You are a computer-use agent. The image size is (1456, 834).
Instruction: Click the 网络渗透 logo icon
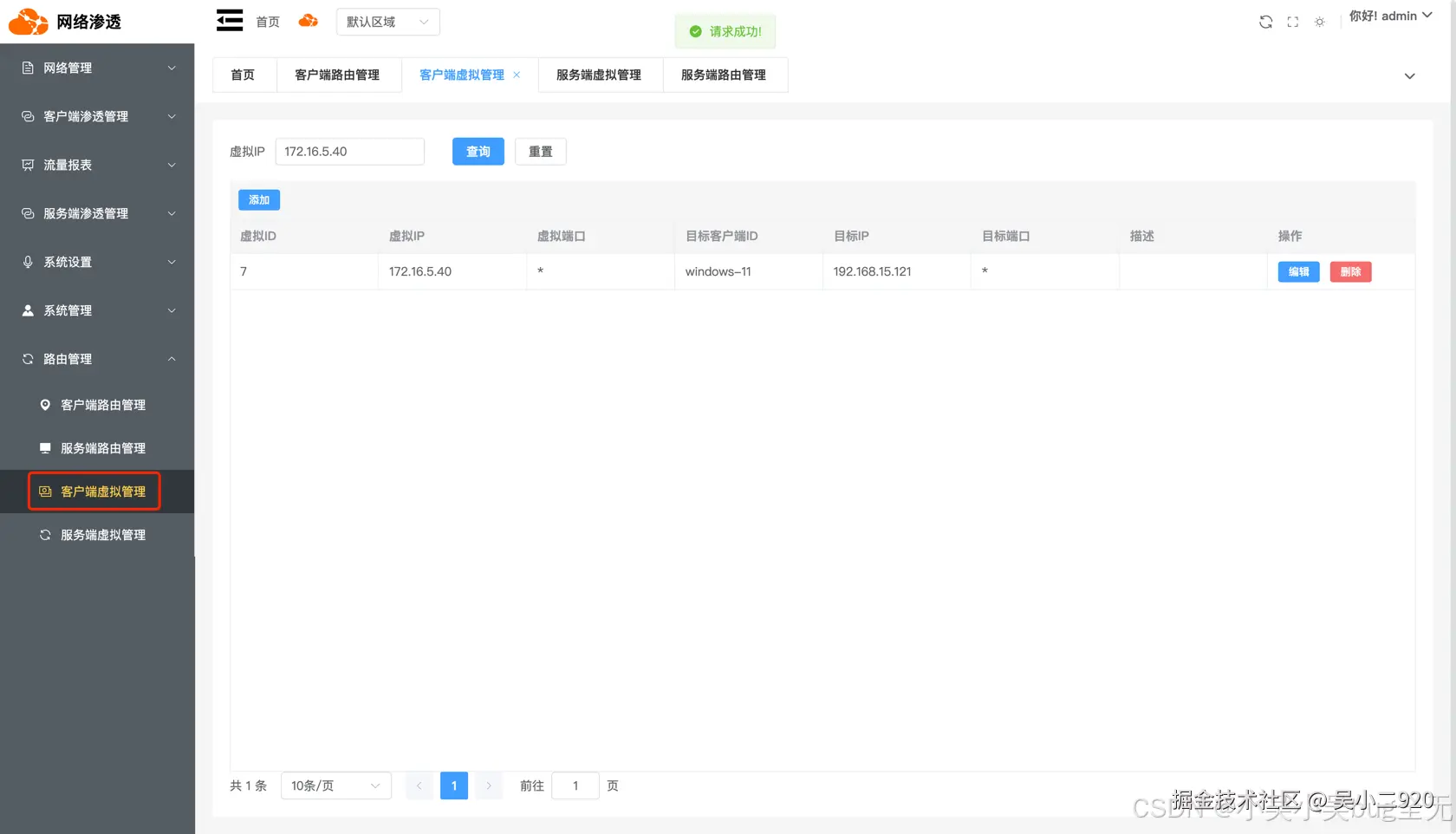tap(28, 21)
